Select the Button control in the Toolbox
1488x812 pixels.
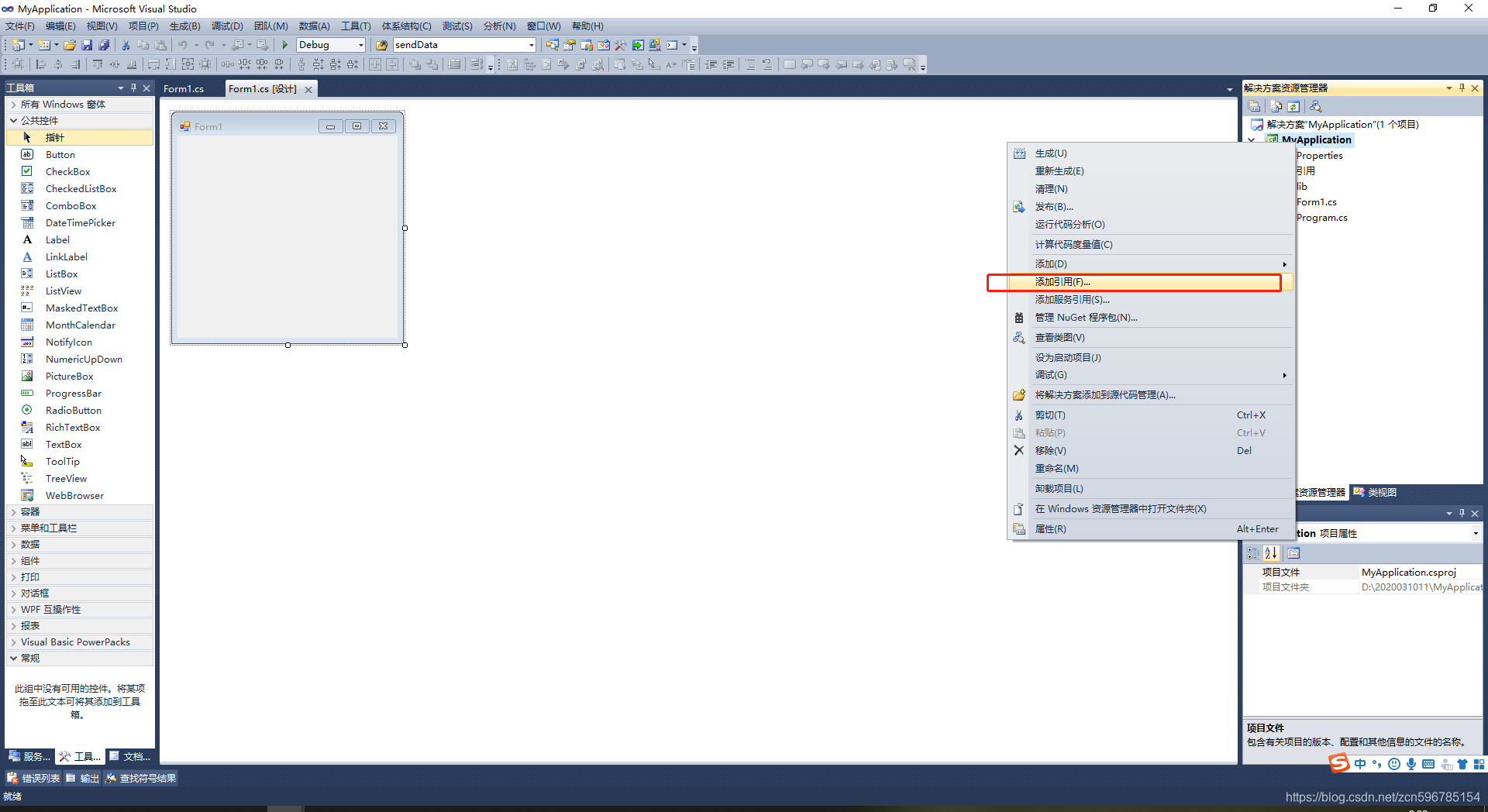80,154
